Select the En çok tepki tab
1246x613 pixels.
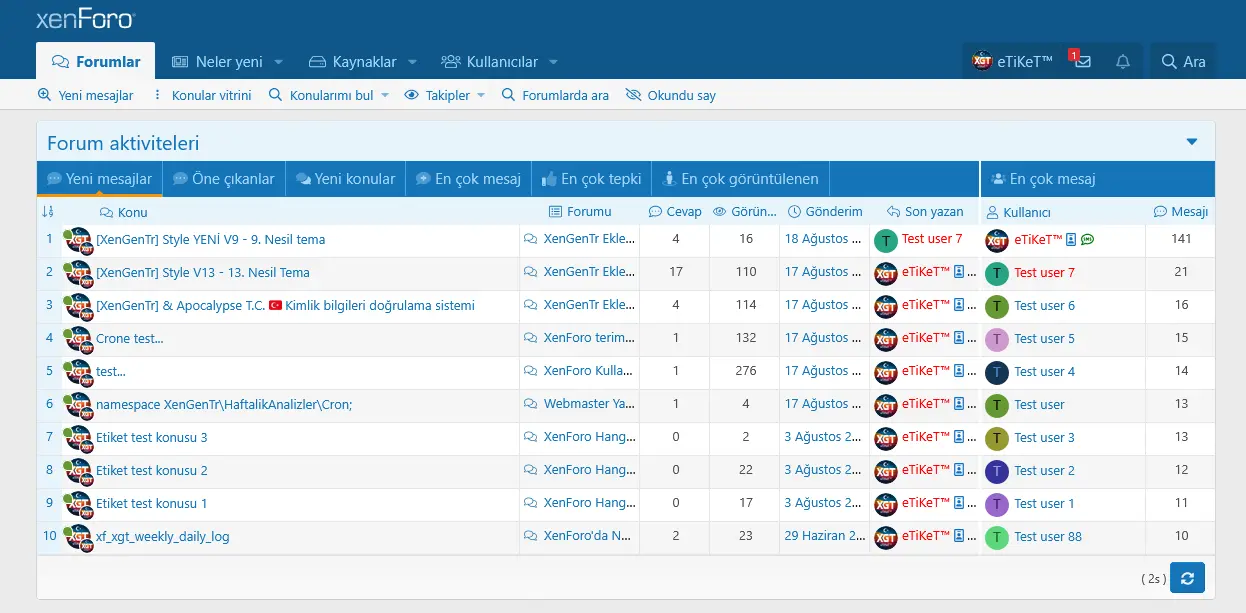(x=590, y=179)
